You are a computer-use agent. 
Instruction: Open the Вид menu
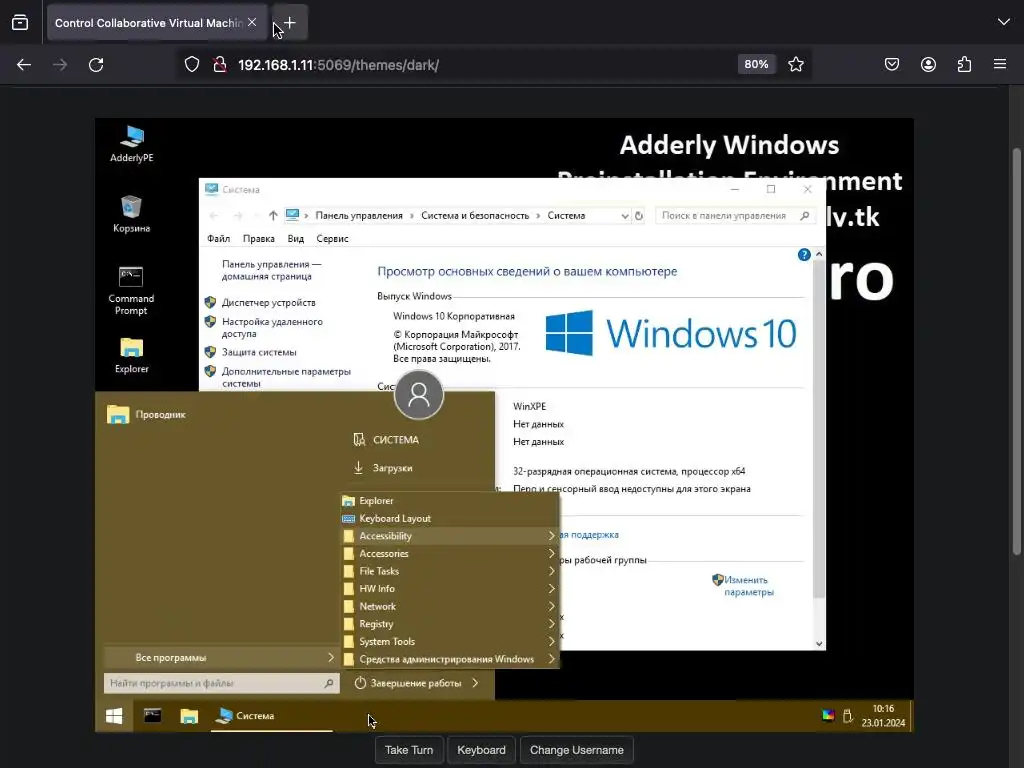pos(296,238)
